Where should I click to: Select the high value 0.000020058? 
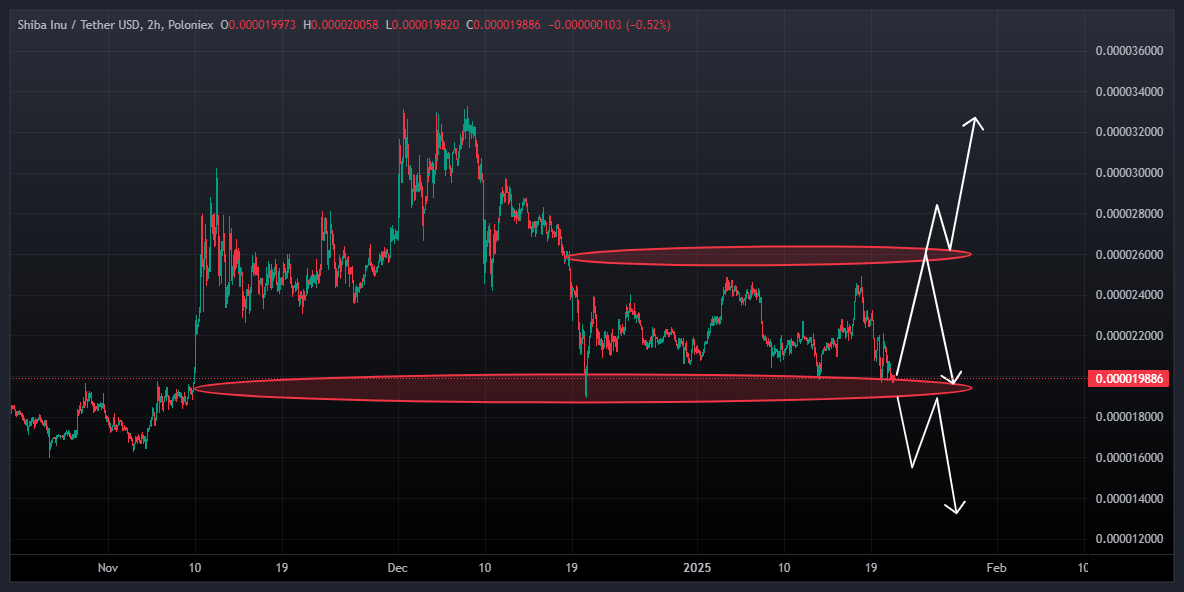[345, 26]
